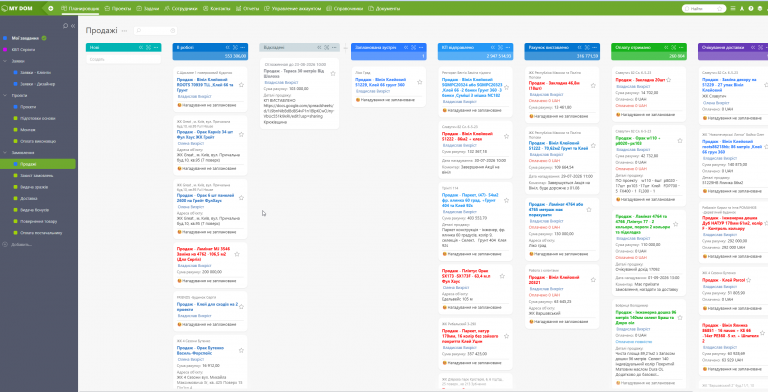Viewport: 768px width, 392px height.
Task: Open the help question-mark icon in top bar
Action: [751, 8]
